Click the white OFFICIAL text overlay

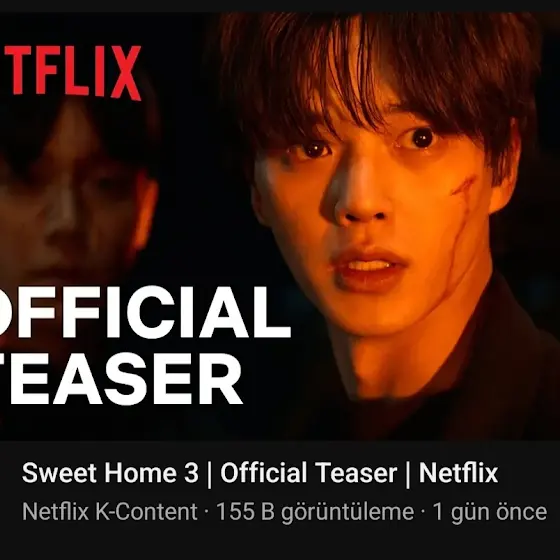pyautogui.click(x=143, y=312)
